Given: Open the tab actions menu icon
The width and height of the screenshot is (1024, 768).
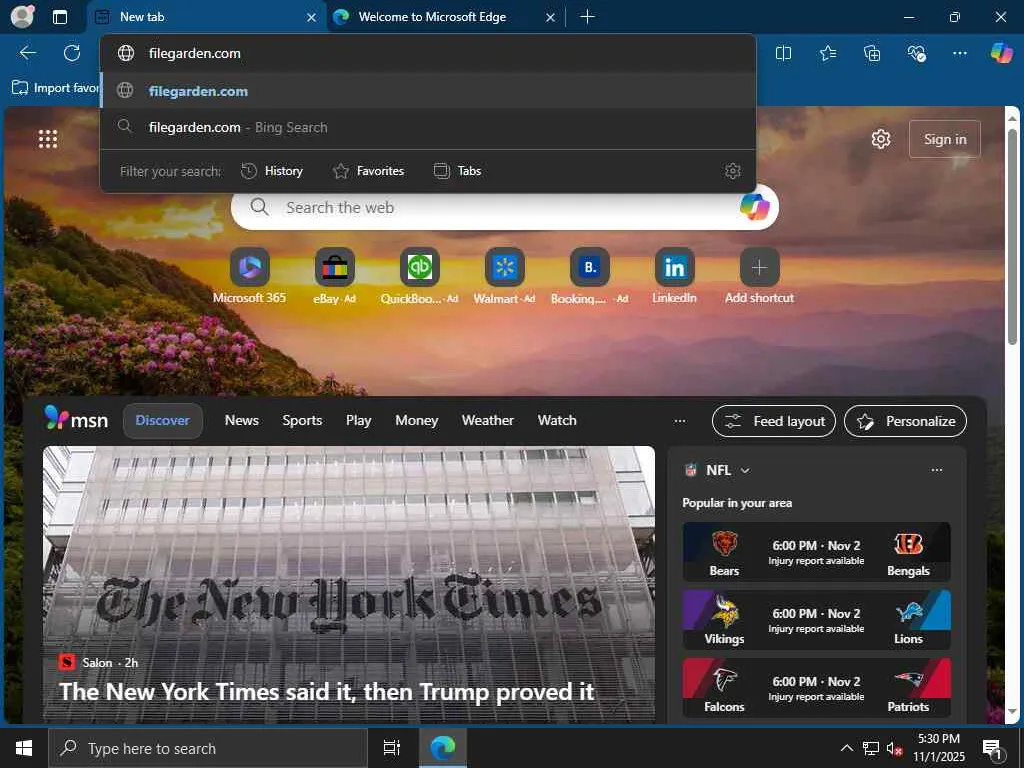Looking at the screenshot, I should (60, 17).
